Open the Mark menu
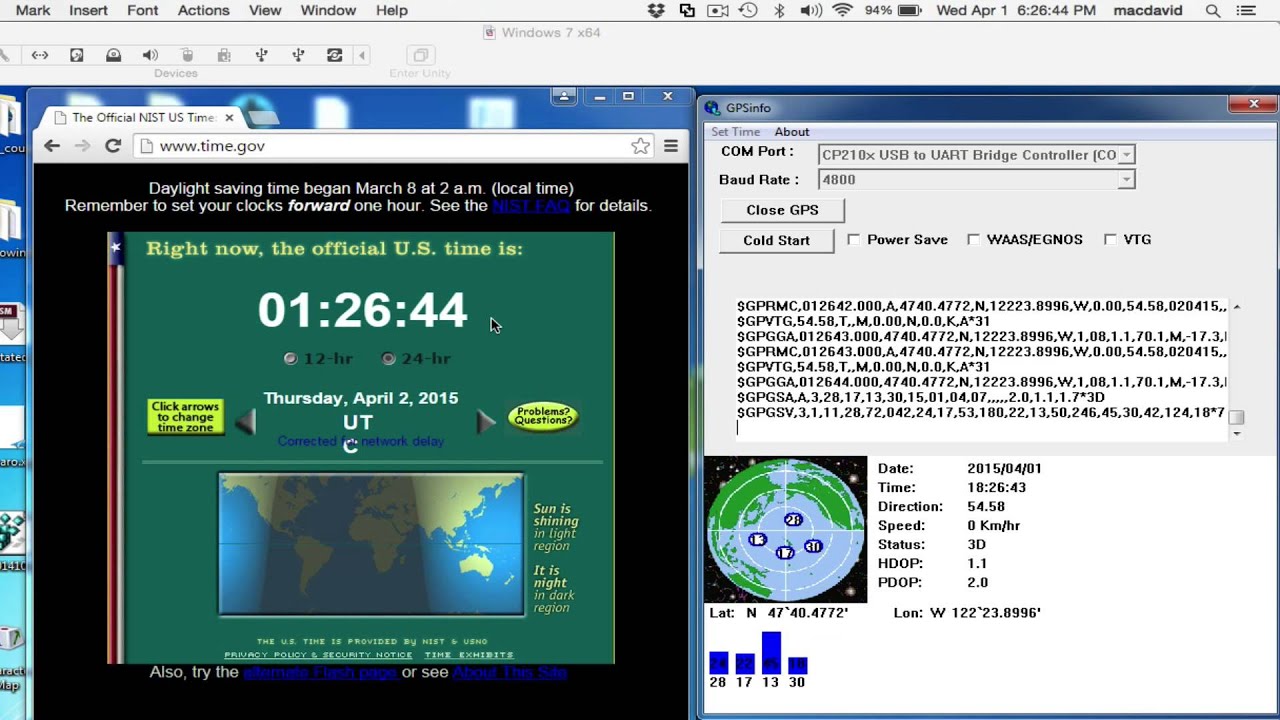The width and height of the screenshot is (1280, 720). (x=33, y=10)
